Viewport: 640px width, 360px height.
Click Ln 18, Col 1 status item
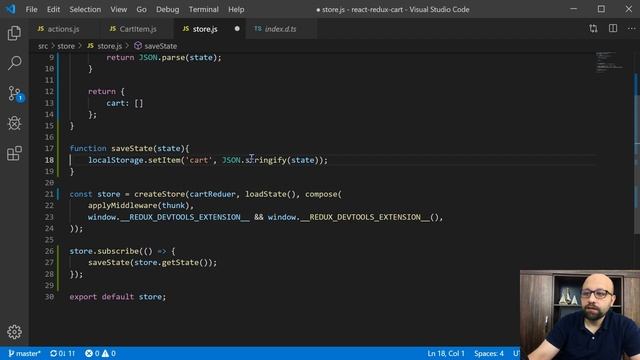(x=446, y=353)
